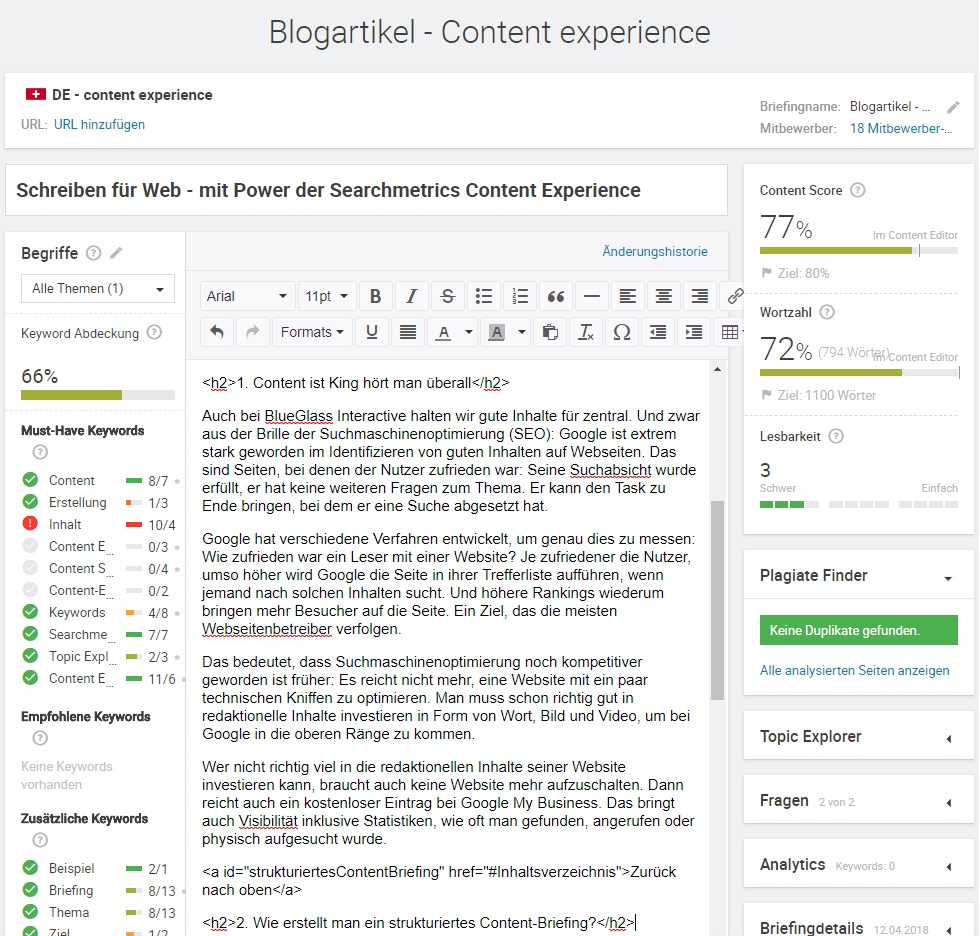Click the URL hinzufügen link
This screenshot has width=980, height=936.
[99, 125]
